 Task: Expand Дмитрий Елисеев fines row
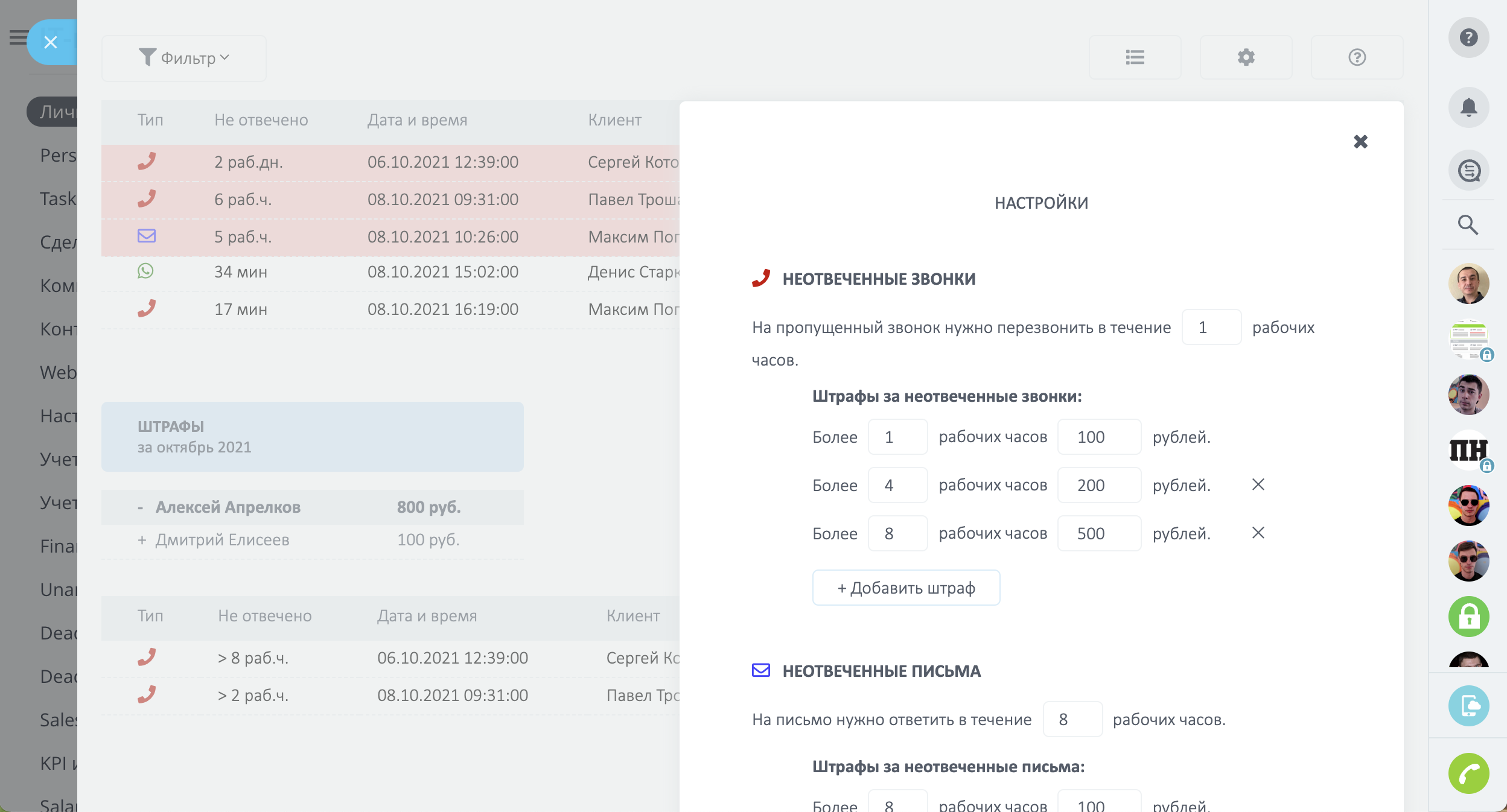coord(142,540)
